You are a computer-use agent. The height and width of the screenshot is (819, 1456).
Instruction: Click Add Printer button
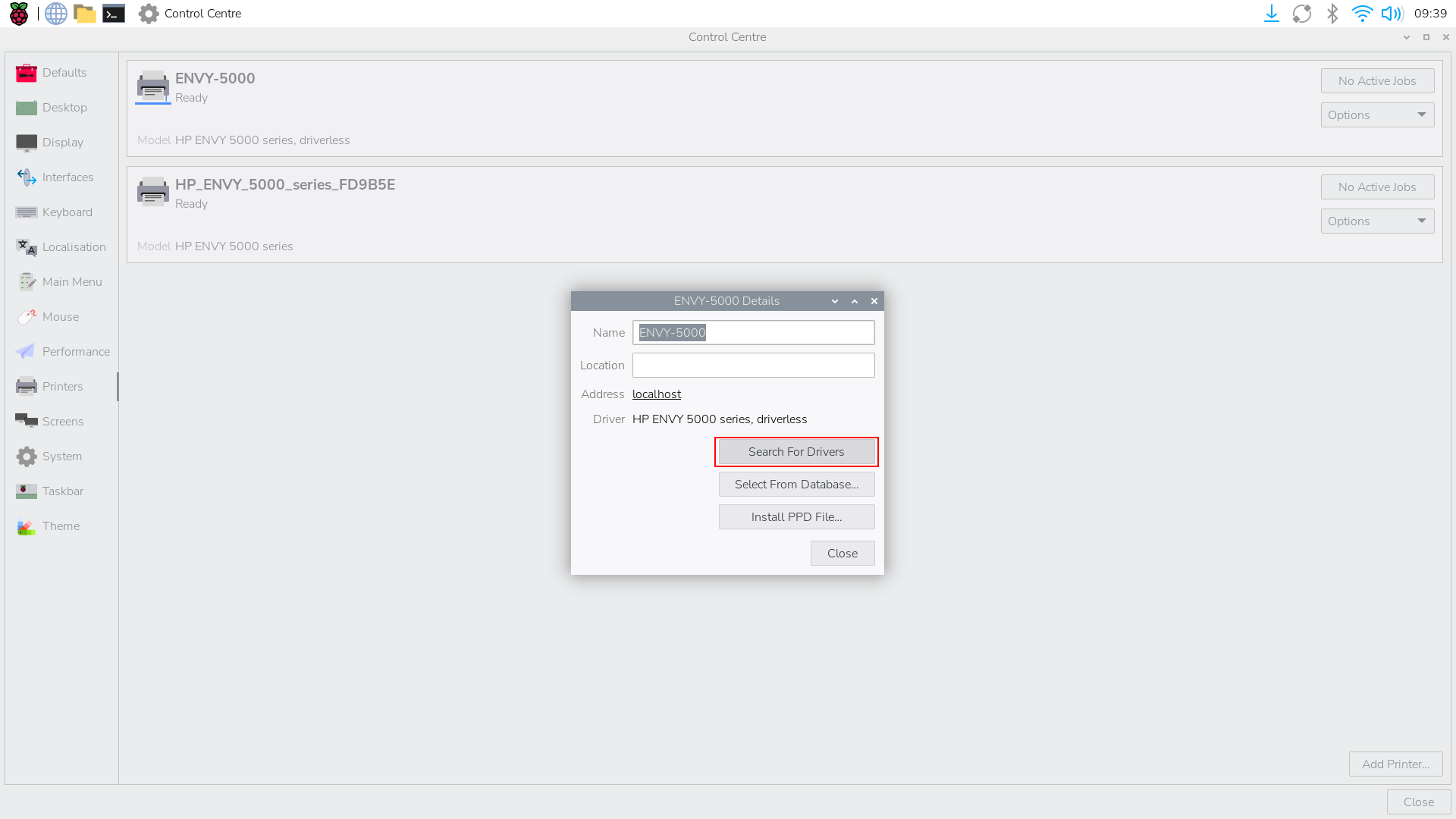[1395, 764]
